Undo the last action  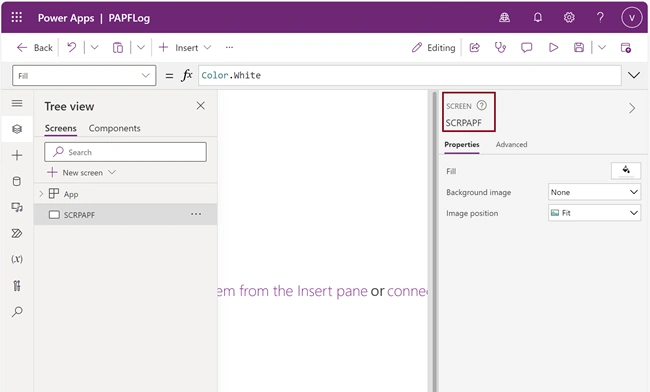pyautogui.click(x=72, y=48)
